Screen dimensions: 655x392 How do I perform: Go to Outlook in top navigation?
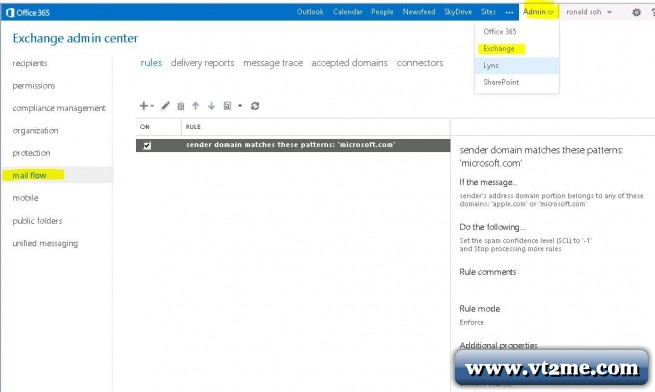(310, 12)
